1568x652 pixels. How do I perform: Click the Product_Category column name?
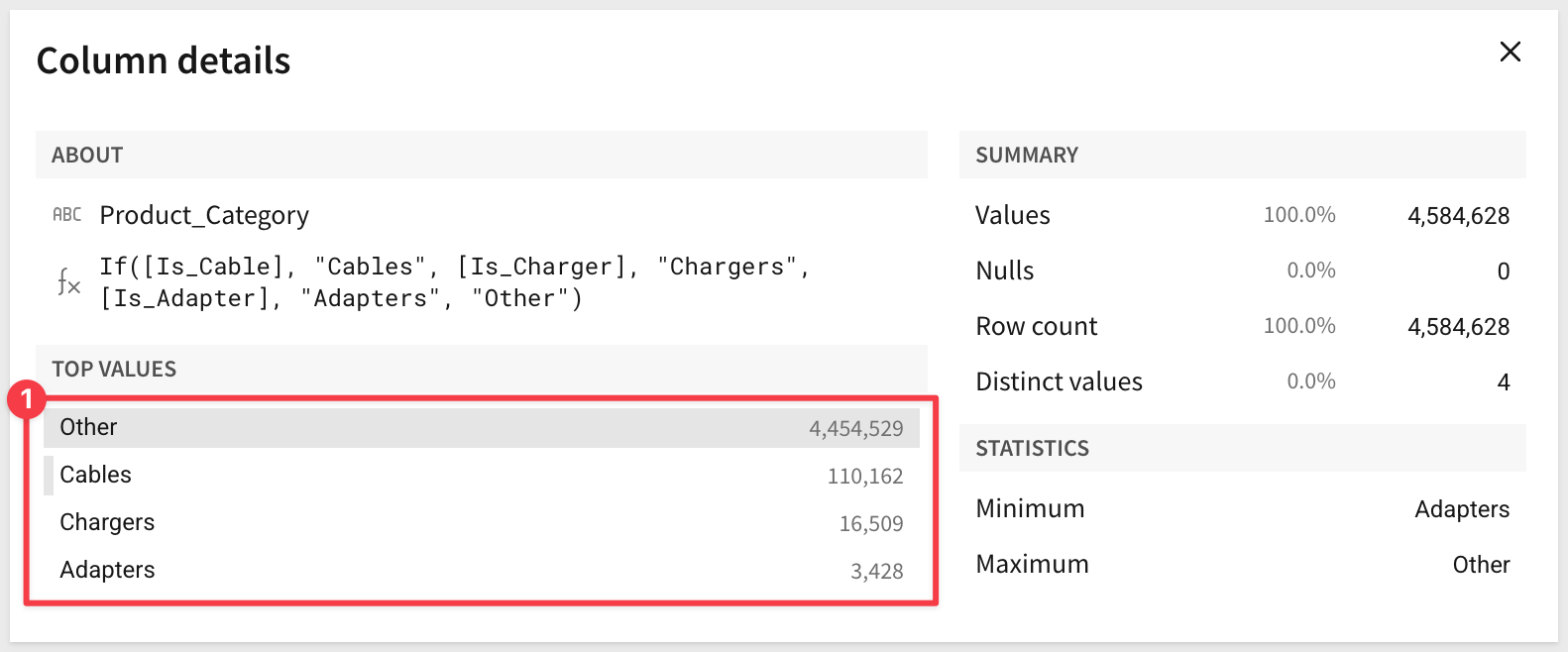204,215
